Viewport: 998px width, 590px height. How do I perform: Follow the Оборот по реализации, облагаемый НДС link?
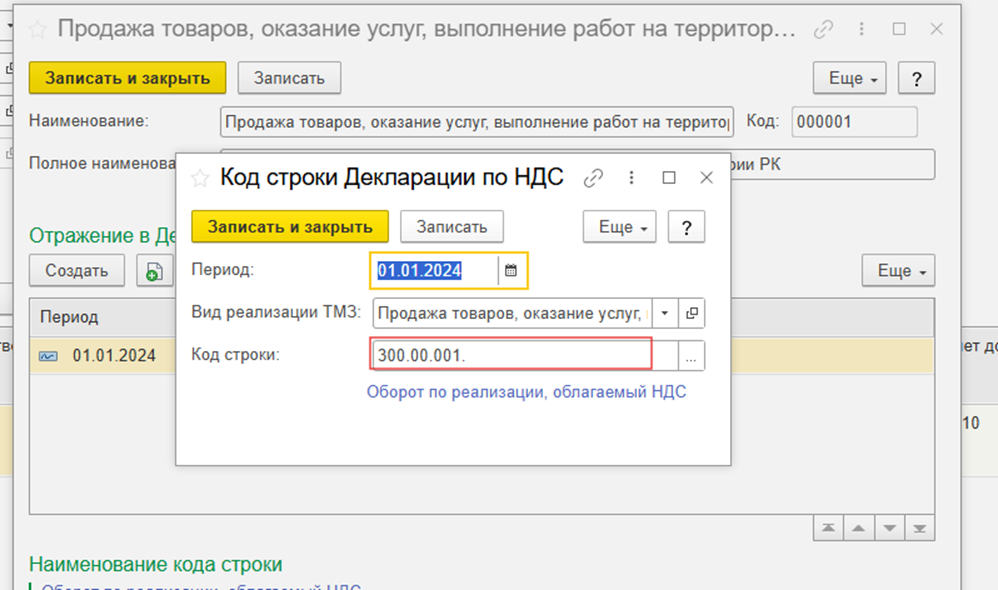[x=524, y=391]
